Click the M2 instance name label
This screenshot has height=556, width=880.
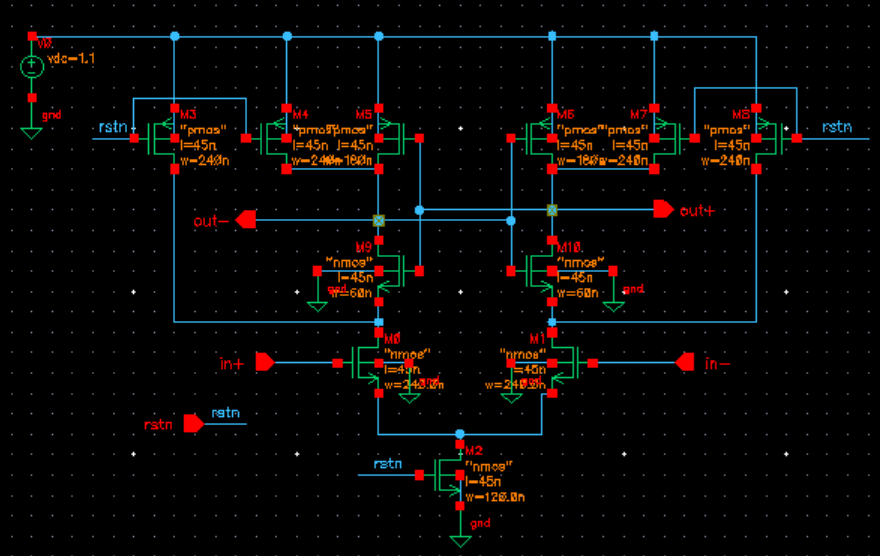coord(474,451)
